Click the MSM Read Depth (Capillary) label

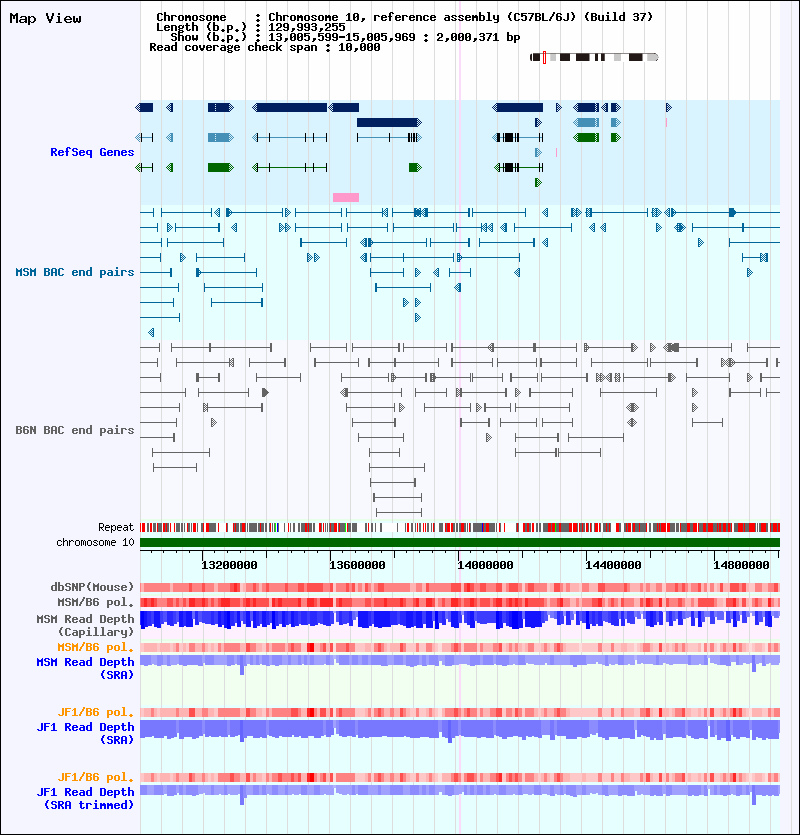click(x=85, y=625)
